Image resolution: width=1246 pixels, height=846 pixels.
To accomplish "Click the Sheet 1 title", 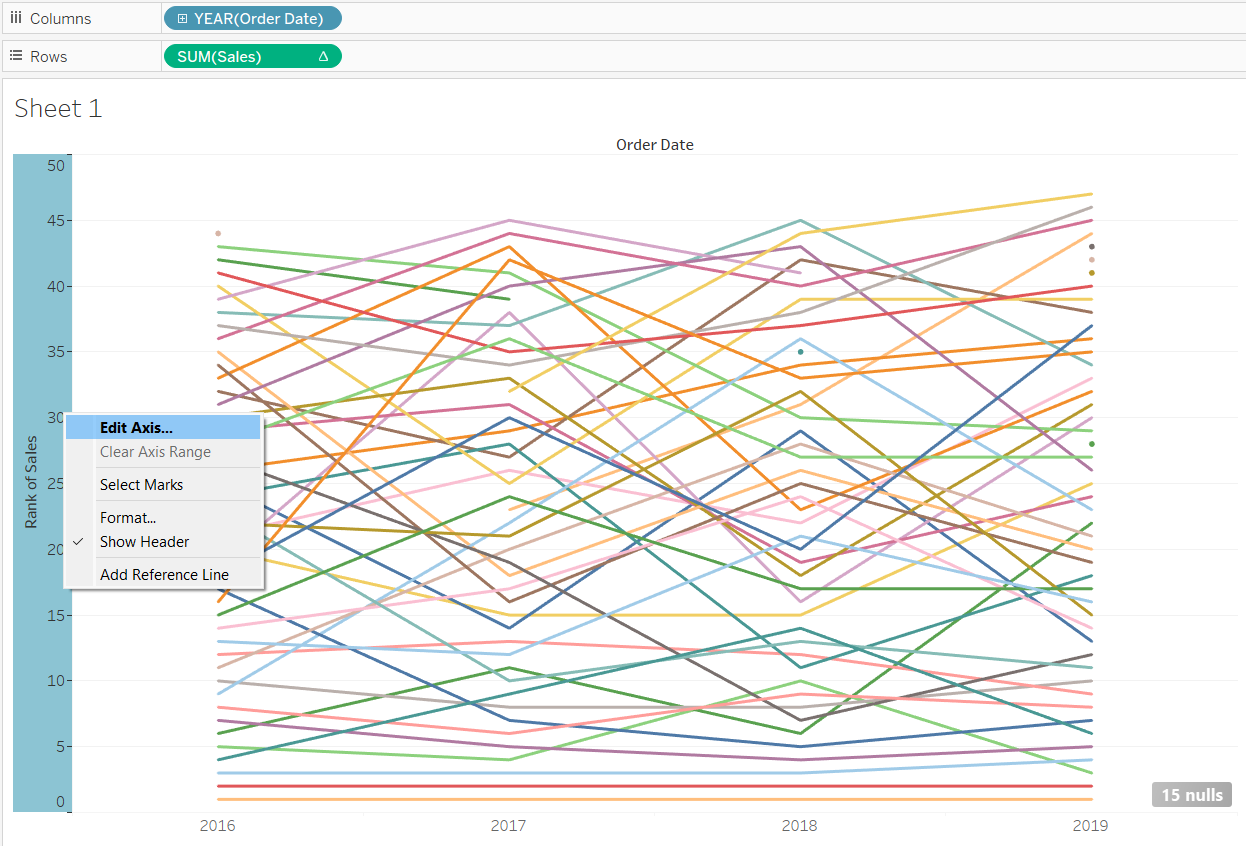I will pos(59,109).
